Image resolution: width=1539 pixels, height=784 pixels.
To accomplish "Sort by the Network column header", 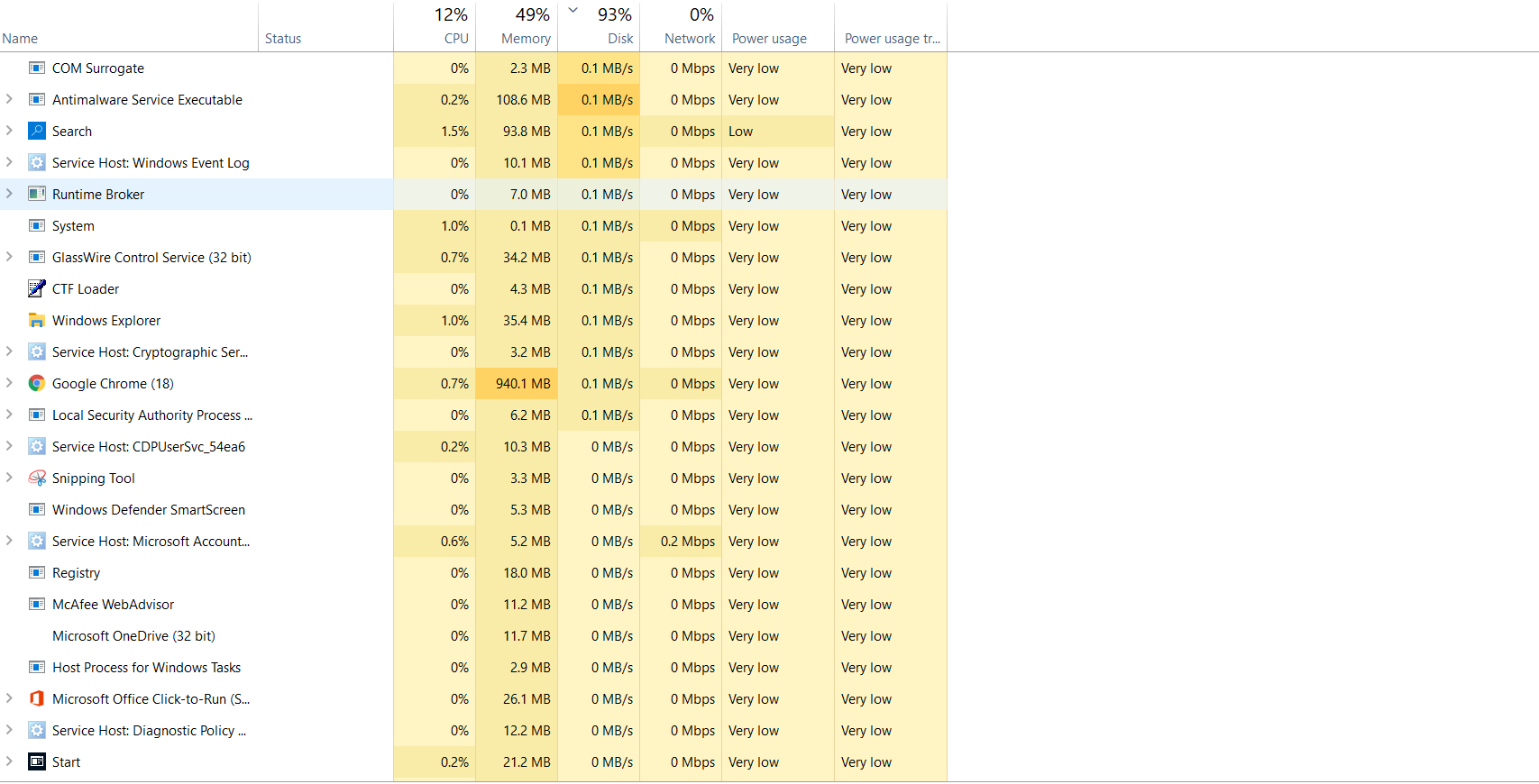I will point(681,26).
